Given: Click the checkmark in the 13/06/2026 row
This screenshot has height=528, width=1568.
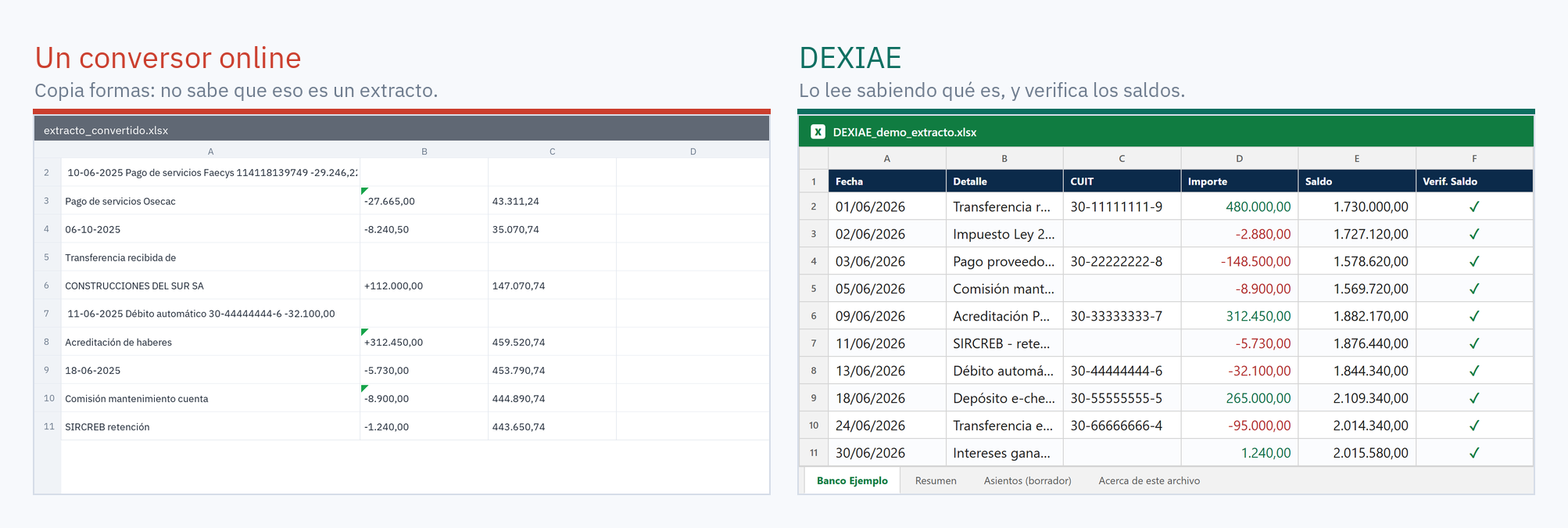Looking at the screenshot, I should pos(1474,371).
